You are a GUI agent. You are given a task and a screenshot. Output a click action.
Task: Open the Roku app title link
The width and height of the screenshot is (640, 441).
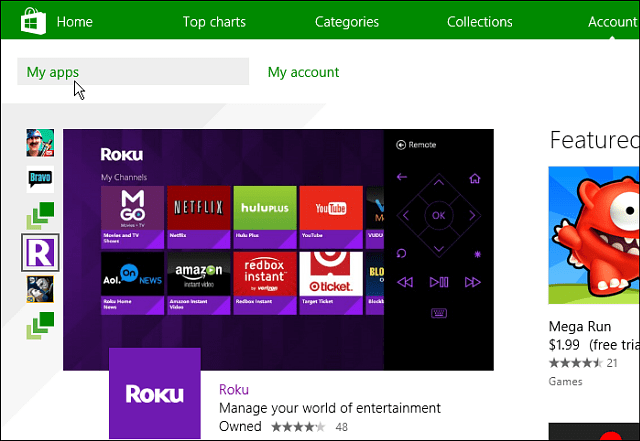(x=234, y=390)
